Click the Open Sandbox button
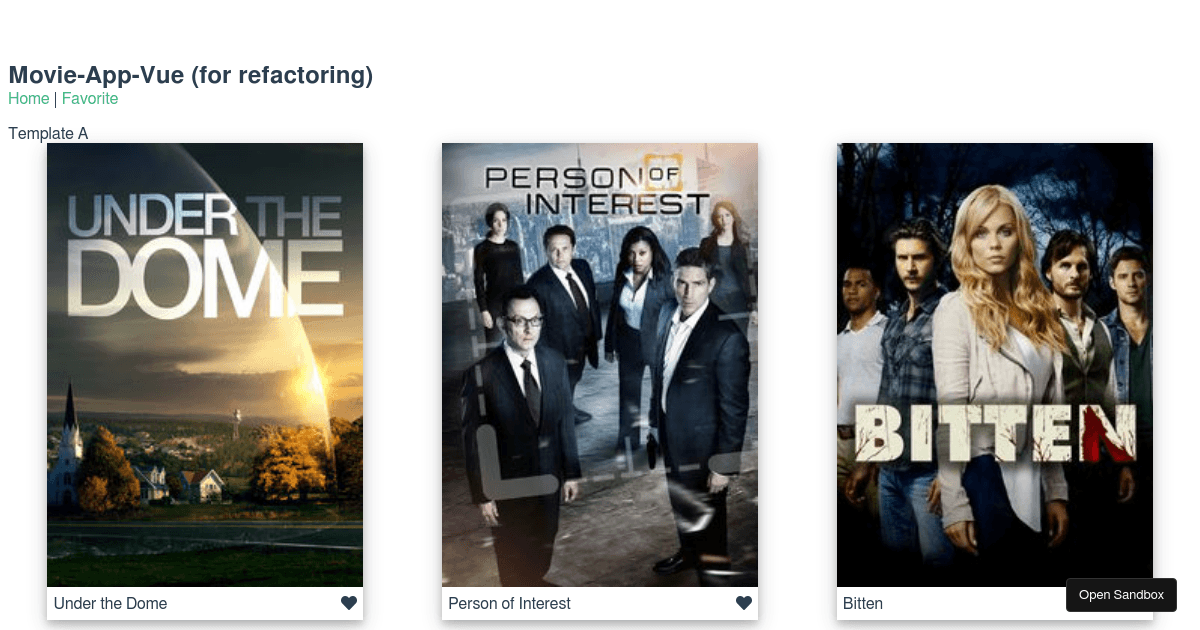1200x630 pixels. (x=1121, y=595)
